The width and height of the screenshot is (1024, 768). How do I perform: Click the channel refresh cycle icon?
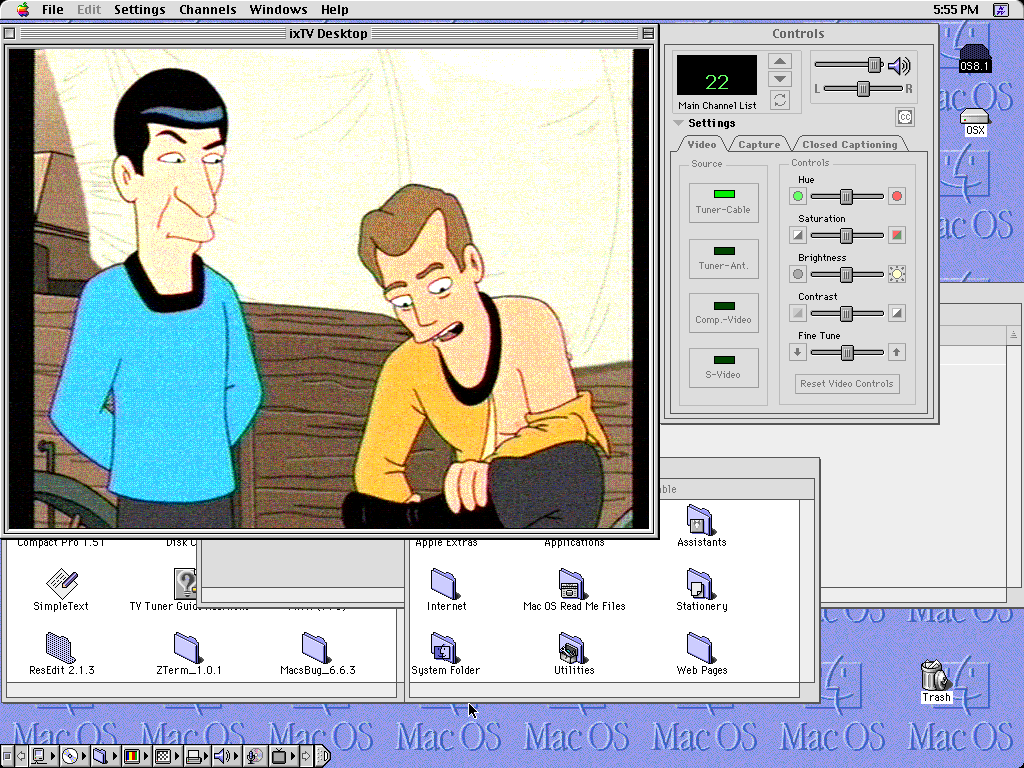(x=780, y=100)
